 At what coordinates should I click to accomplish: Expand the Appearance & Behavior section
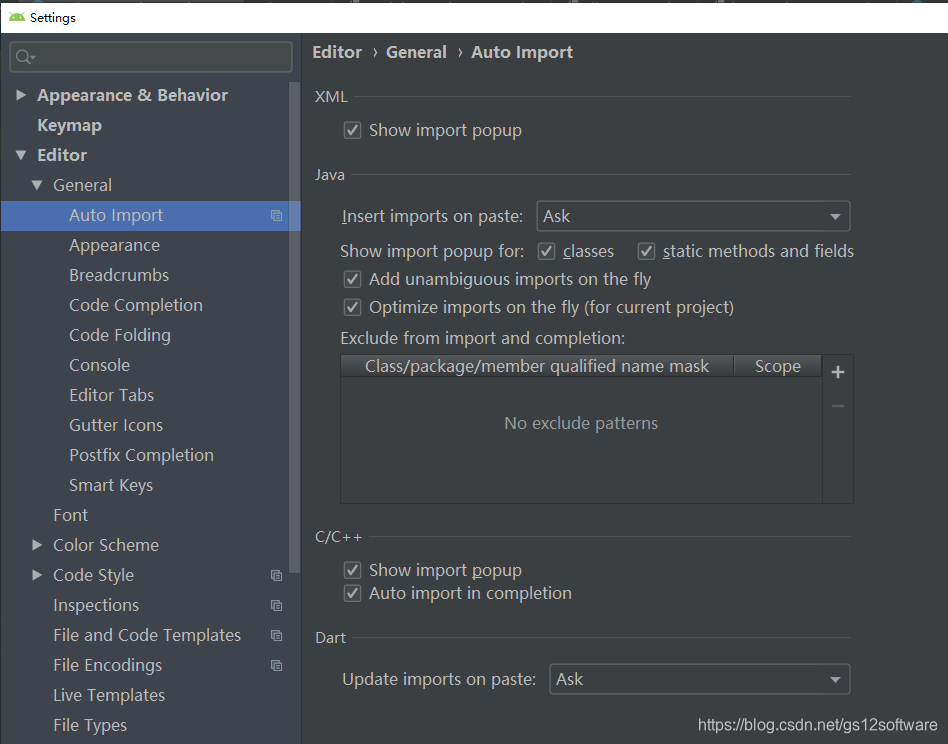pyautogui.click(x=21, y=95)
